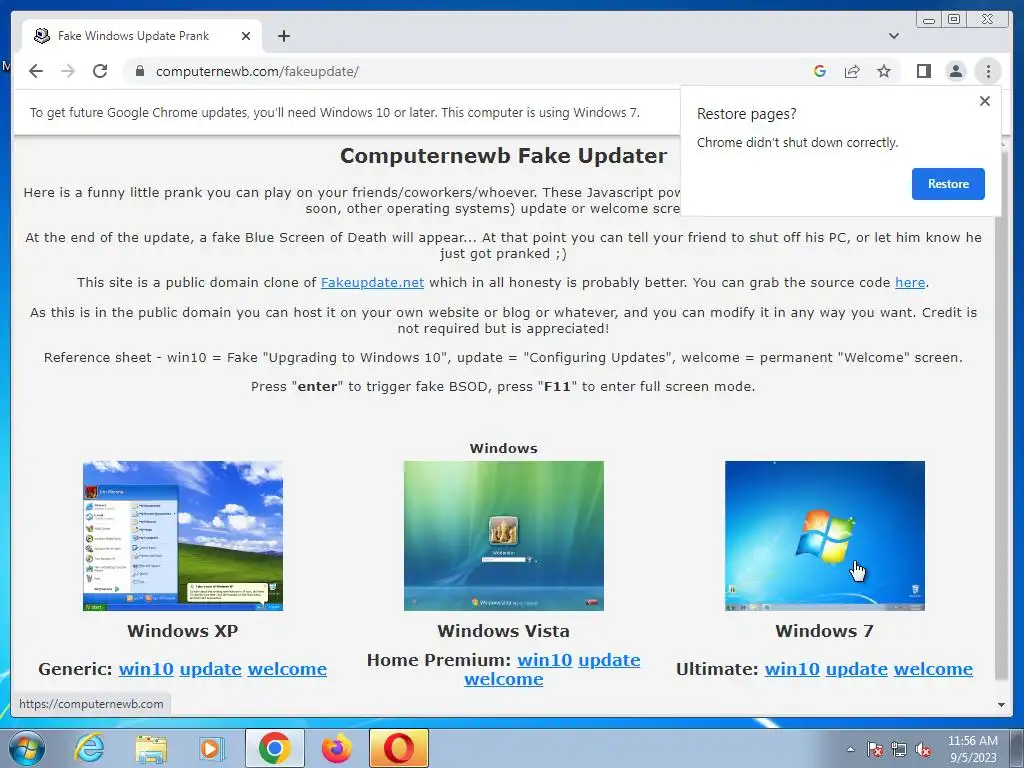
Task: Click the 'Windows Vista' caption text
Action: [x=504, y=631]
